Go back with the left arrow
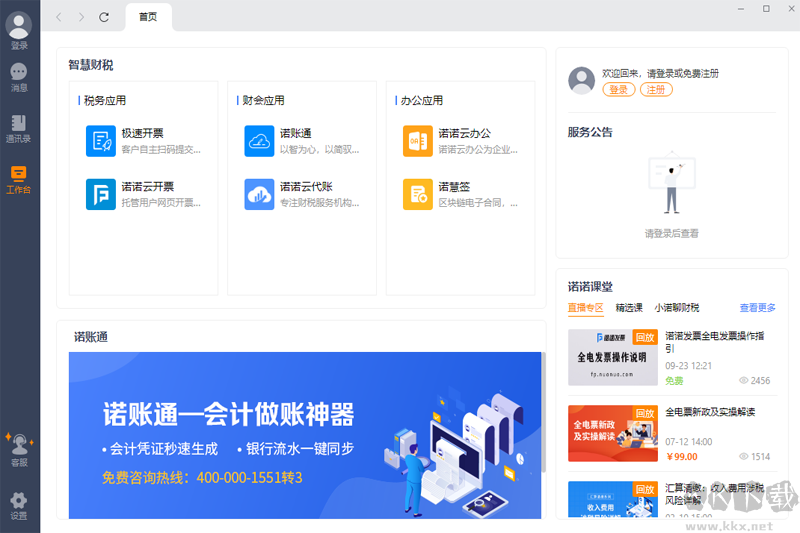The height and width of the screenshot is (533, 800). (x=59, y=17)
